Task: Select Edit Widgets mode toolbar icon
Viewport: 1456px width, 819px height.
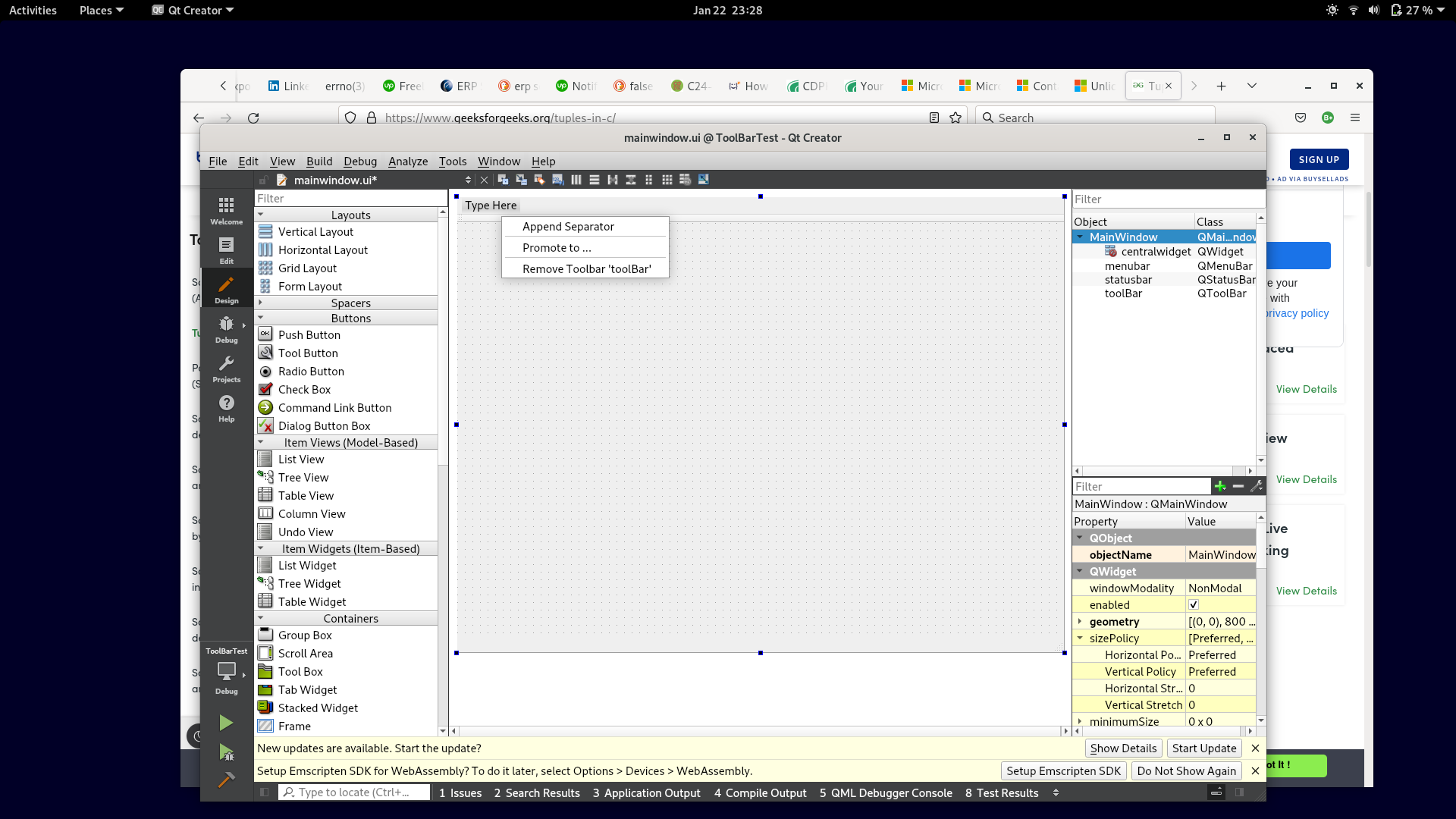Action: 503,180
